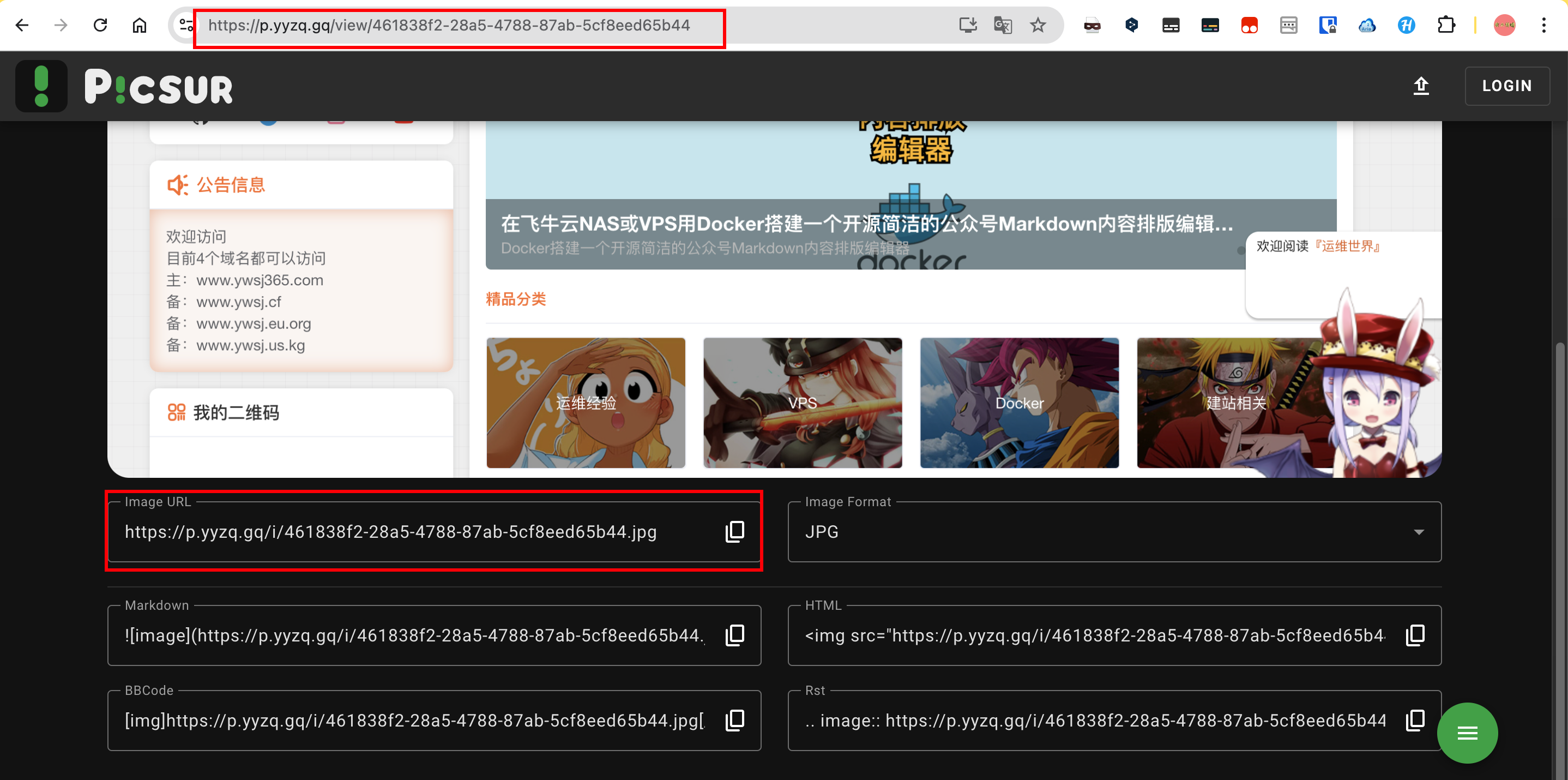This screenshot has height=780, width=1568.
Task: Expand JPG format selector arrow
Action: [x=1419, y=532]
